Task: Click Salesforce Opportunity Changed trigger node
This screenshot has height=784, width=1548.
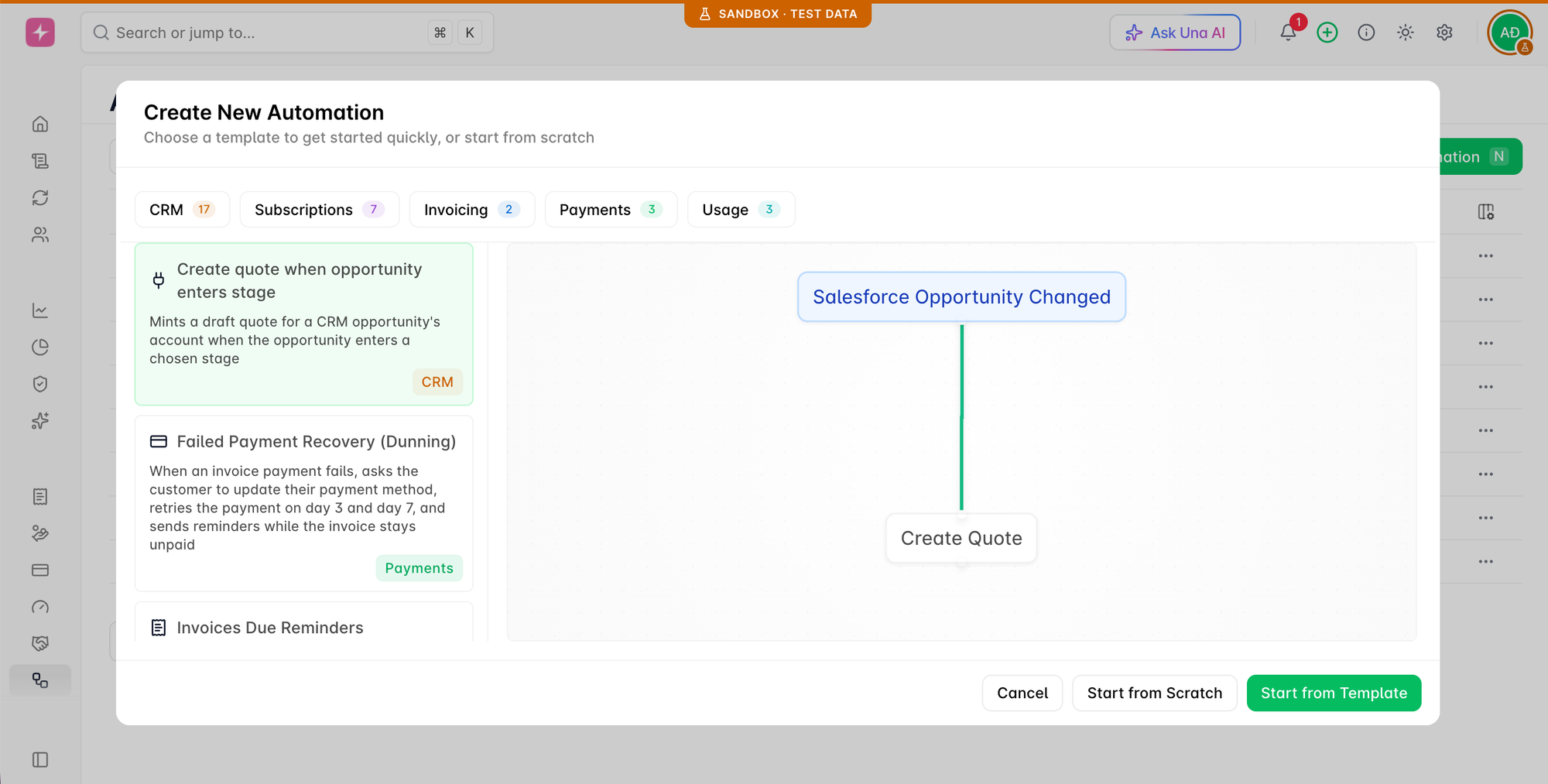Action: (961, 297)
